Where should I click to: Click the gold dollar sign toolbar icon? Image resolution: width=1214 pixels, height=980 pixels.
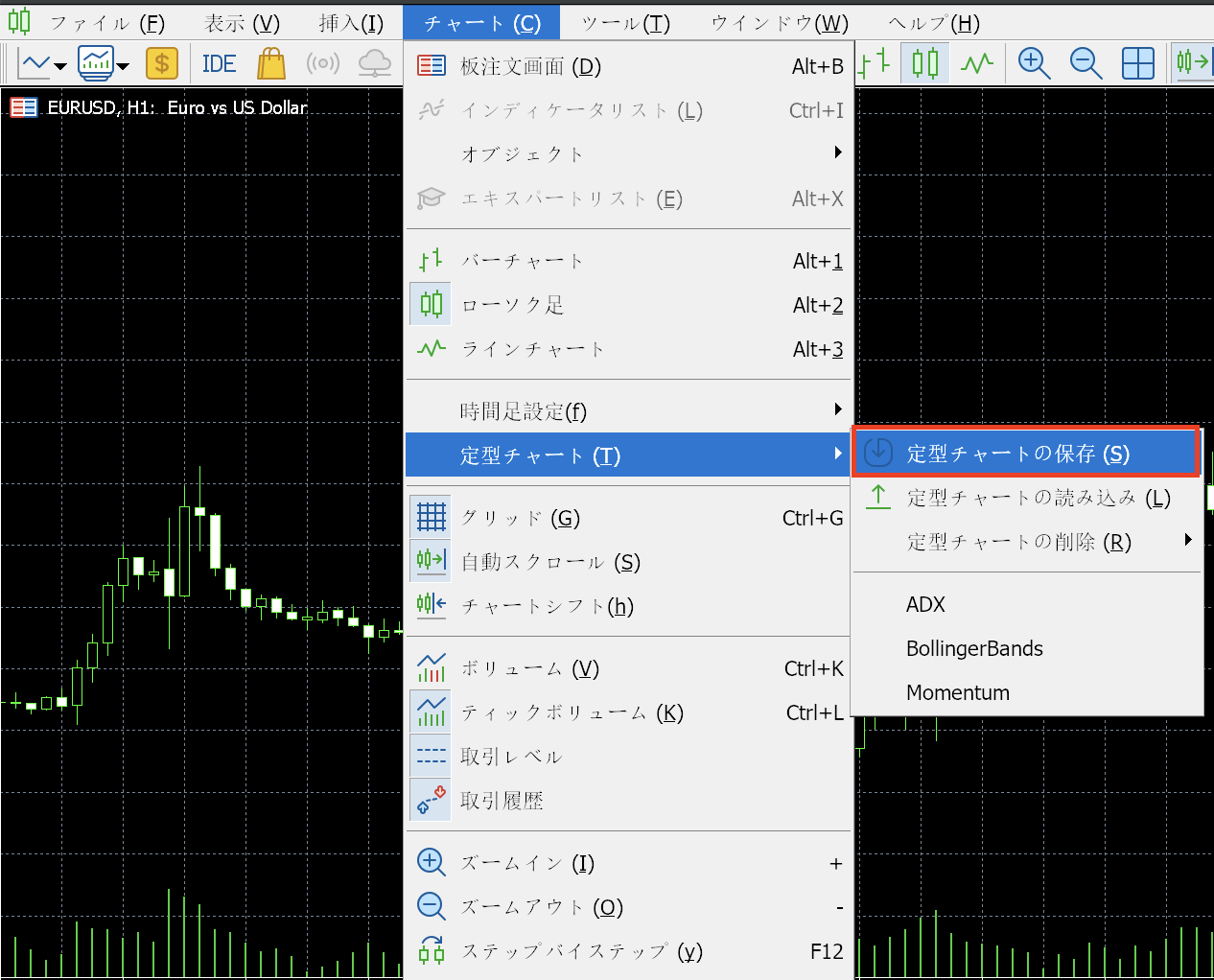162,64
